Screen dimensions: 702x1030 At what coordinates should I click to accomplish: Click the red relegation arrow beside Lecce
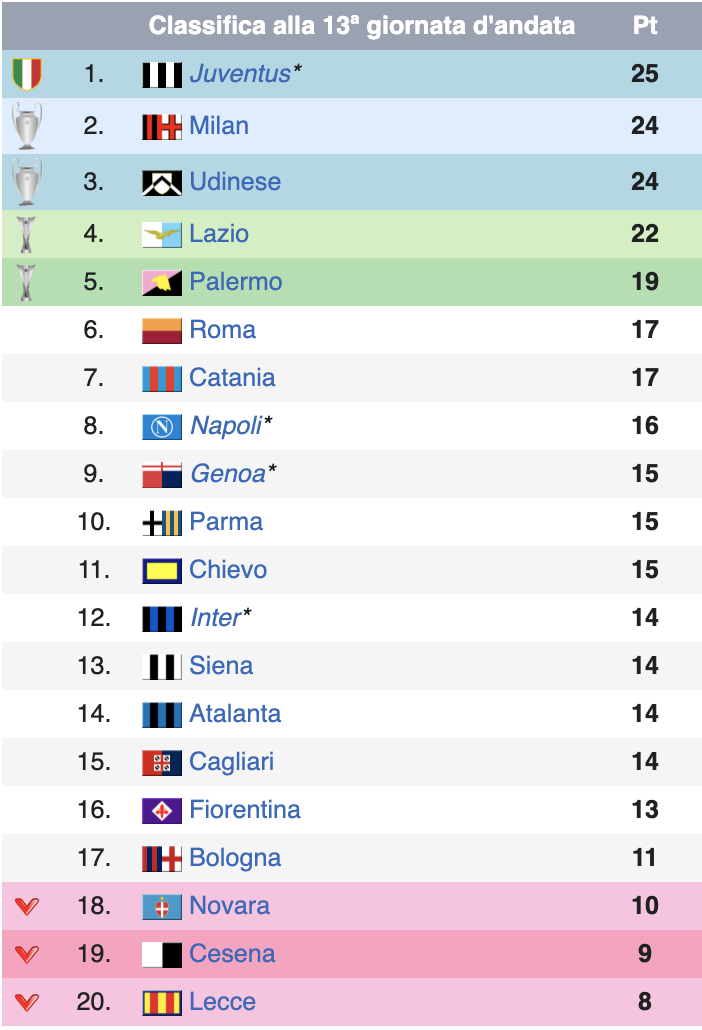(27, 1002)
